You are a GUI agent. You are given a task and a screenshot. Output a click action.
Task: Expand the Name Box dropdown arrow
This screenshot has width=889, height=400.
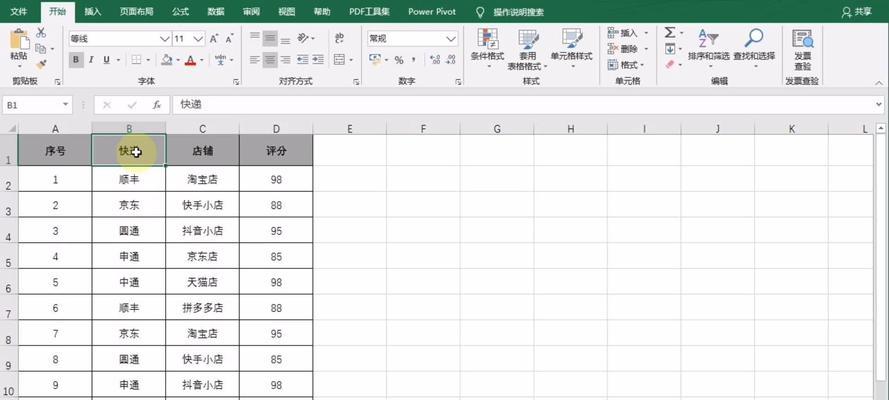click(65, 105)
